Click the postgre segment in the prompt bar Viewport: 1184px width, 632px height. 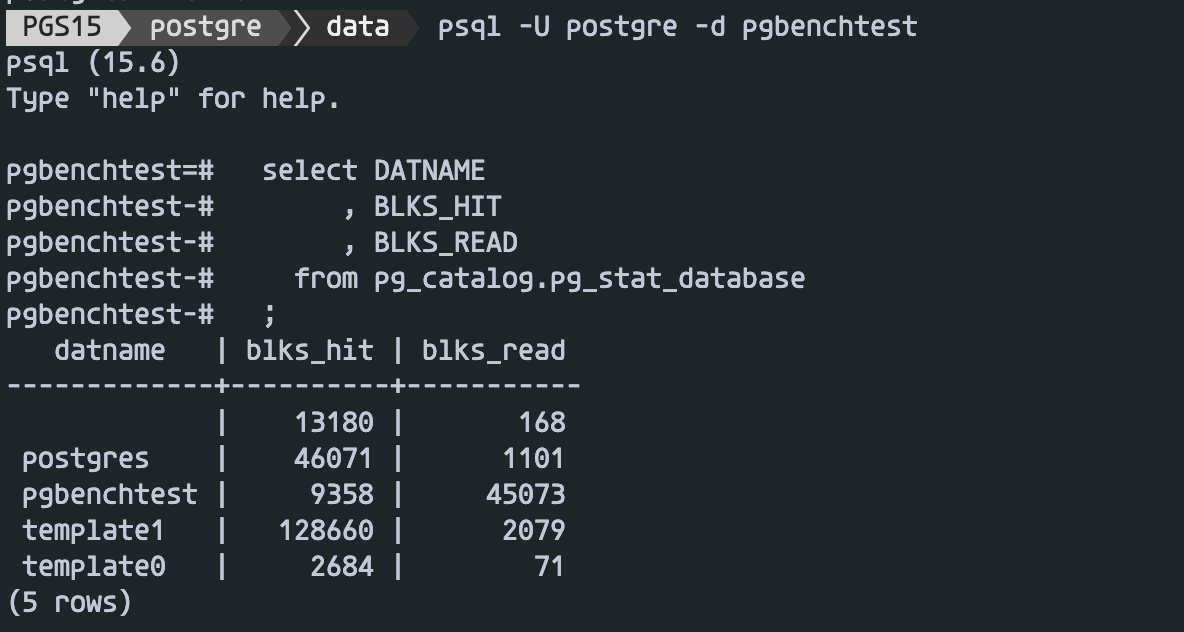(205, 26)
